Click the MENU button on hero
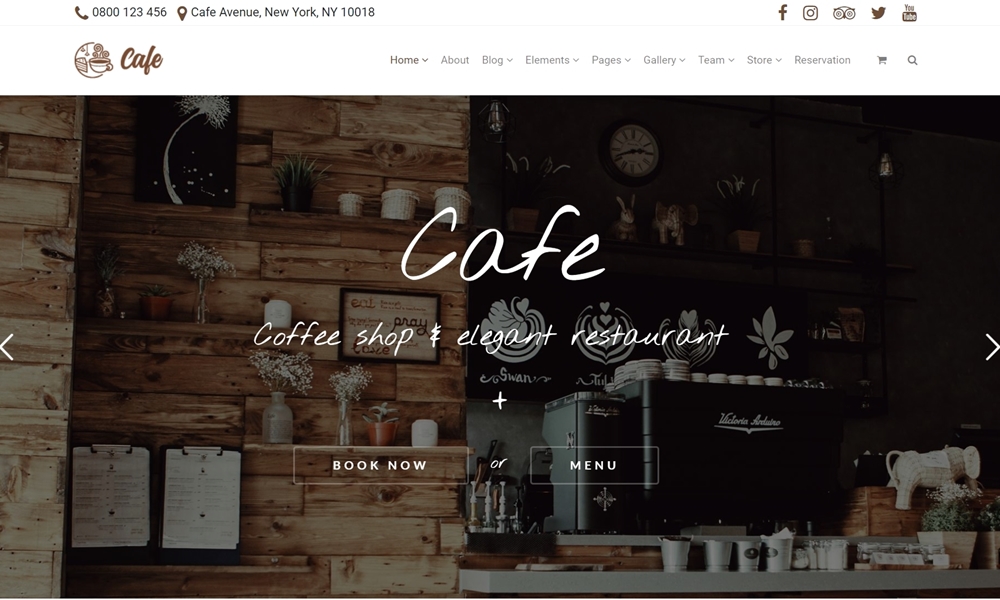The height and width of the screenshot is (600, 1000). click(594, 465)
